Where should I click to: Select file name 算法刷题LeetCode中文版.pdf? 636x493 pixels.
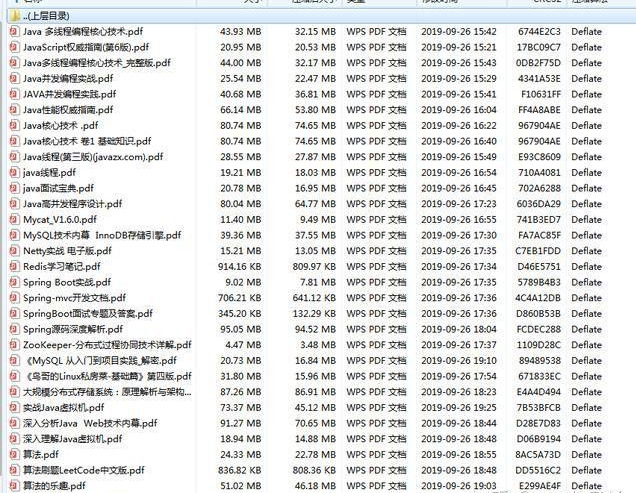[x=84, y=470]
